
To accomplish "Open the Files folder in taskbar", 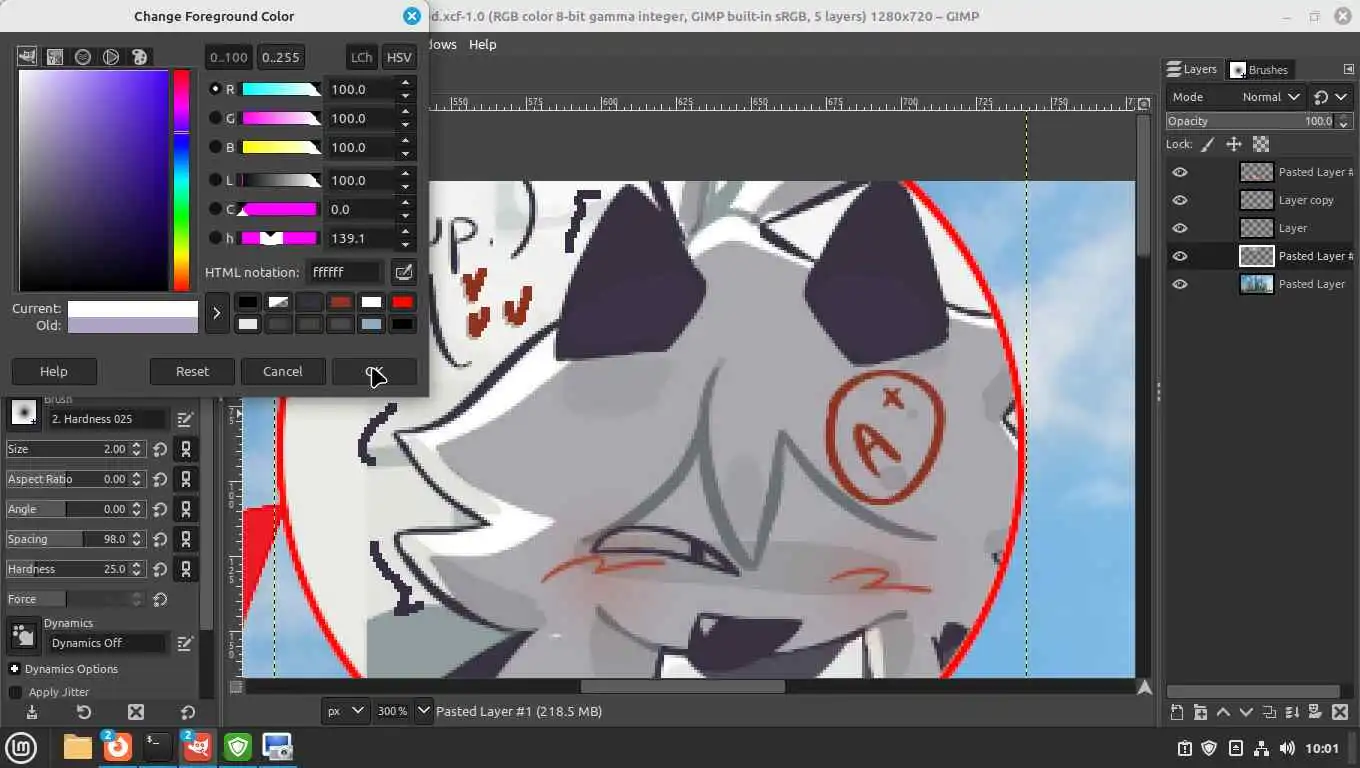I will point(78,747).
